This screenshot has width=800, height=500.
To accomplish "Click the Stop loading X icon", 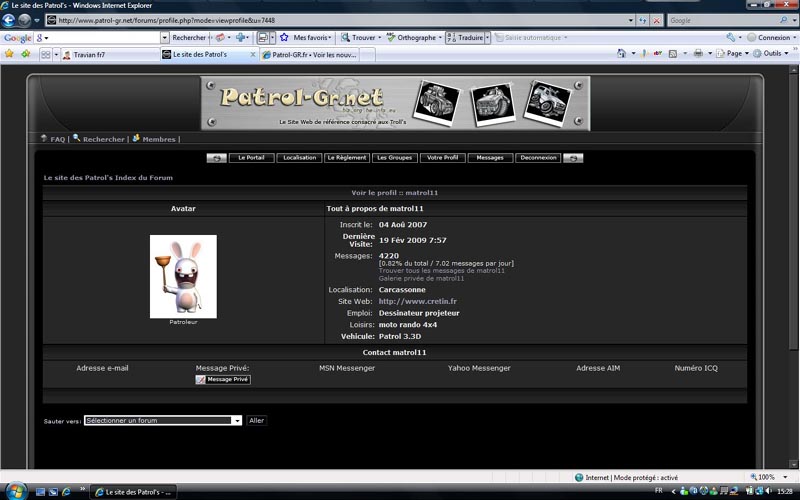I will (x=657, y=20).
